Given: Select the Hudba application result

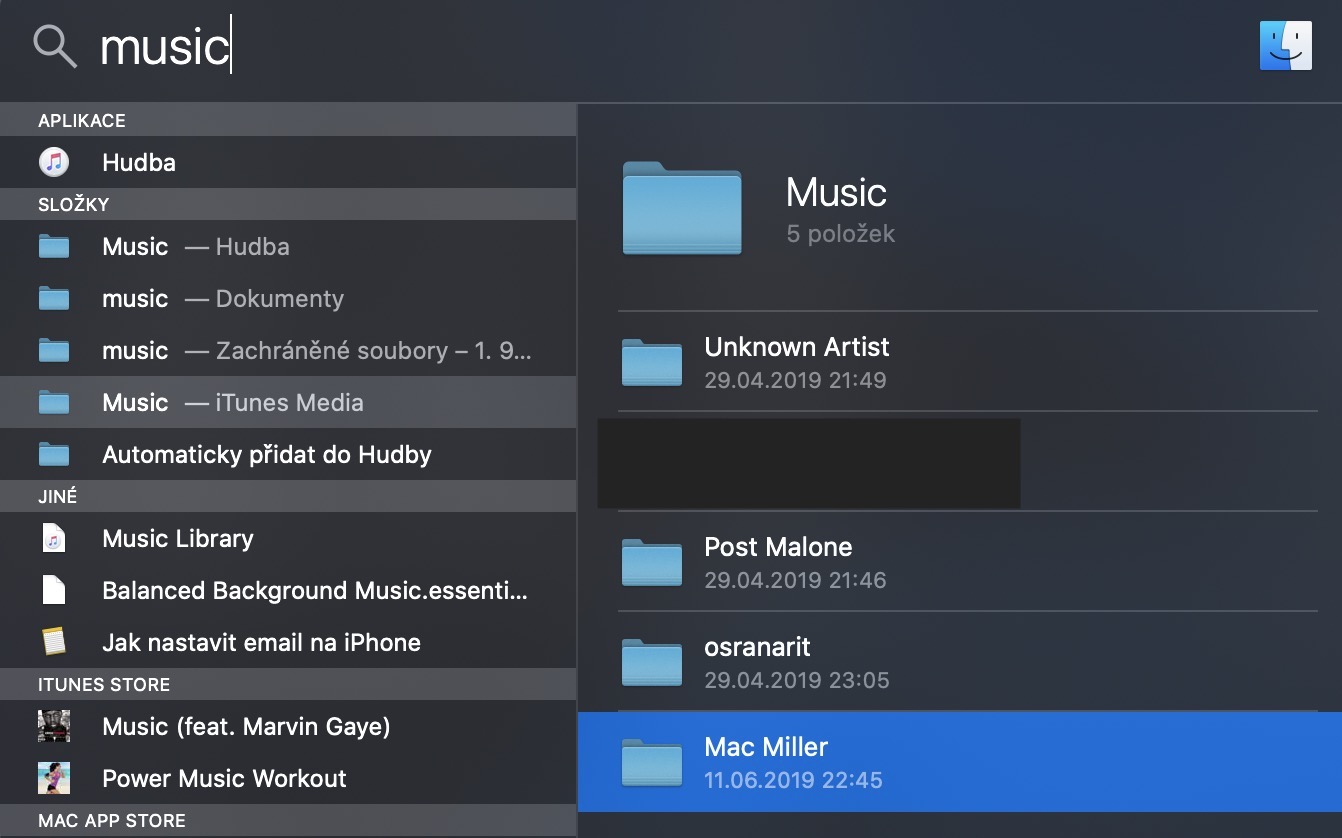Looking at the screenshot, I should 288,162.
